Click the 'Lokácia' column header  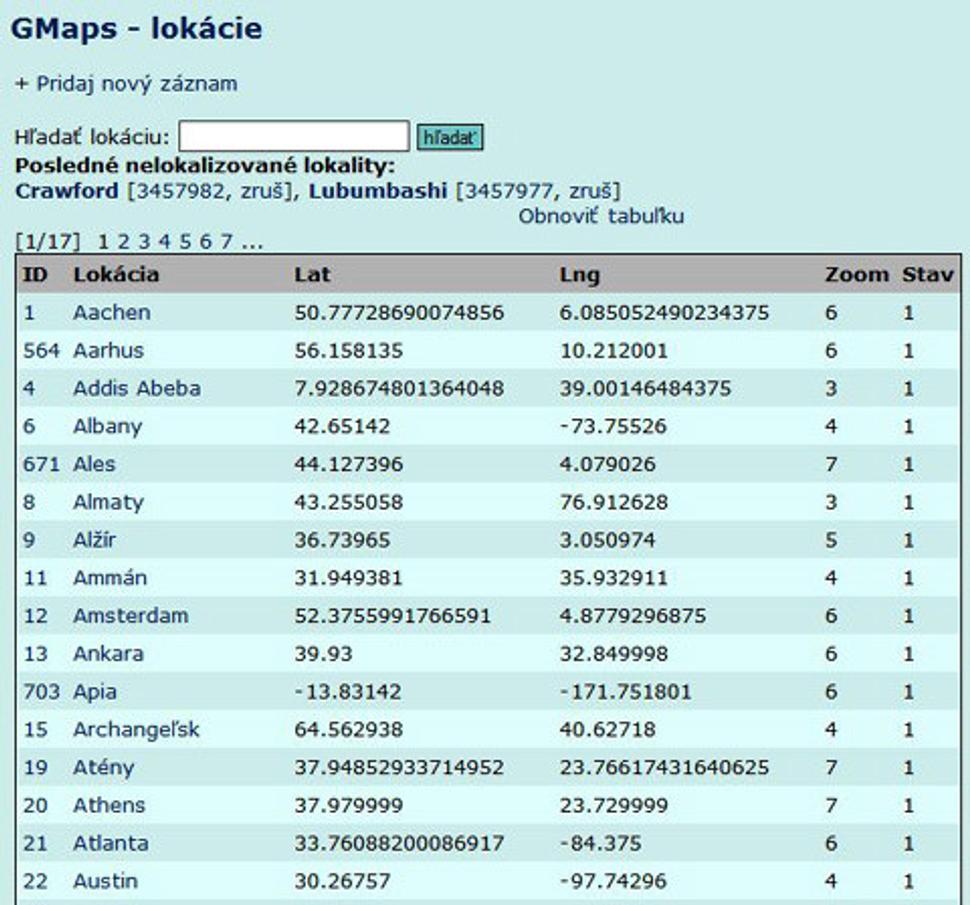point(116,274)
